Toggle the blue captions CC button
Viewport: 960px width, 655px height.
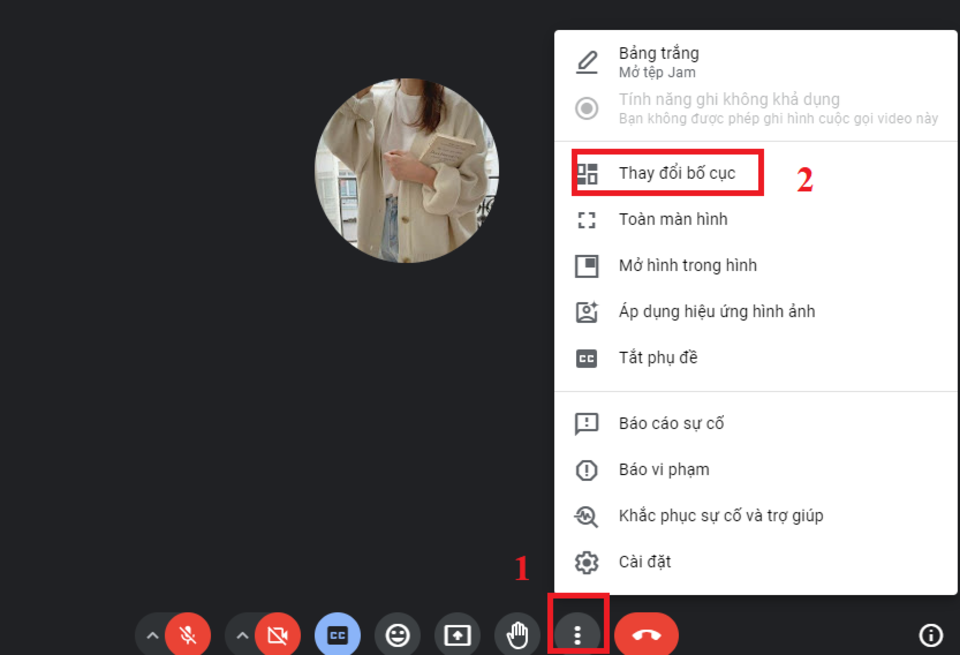pyautogui.click(x=337, y=635)
